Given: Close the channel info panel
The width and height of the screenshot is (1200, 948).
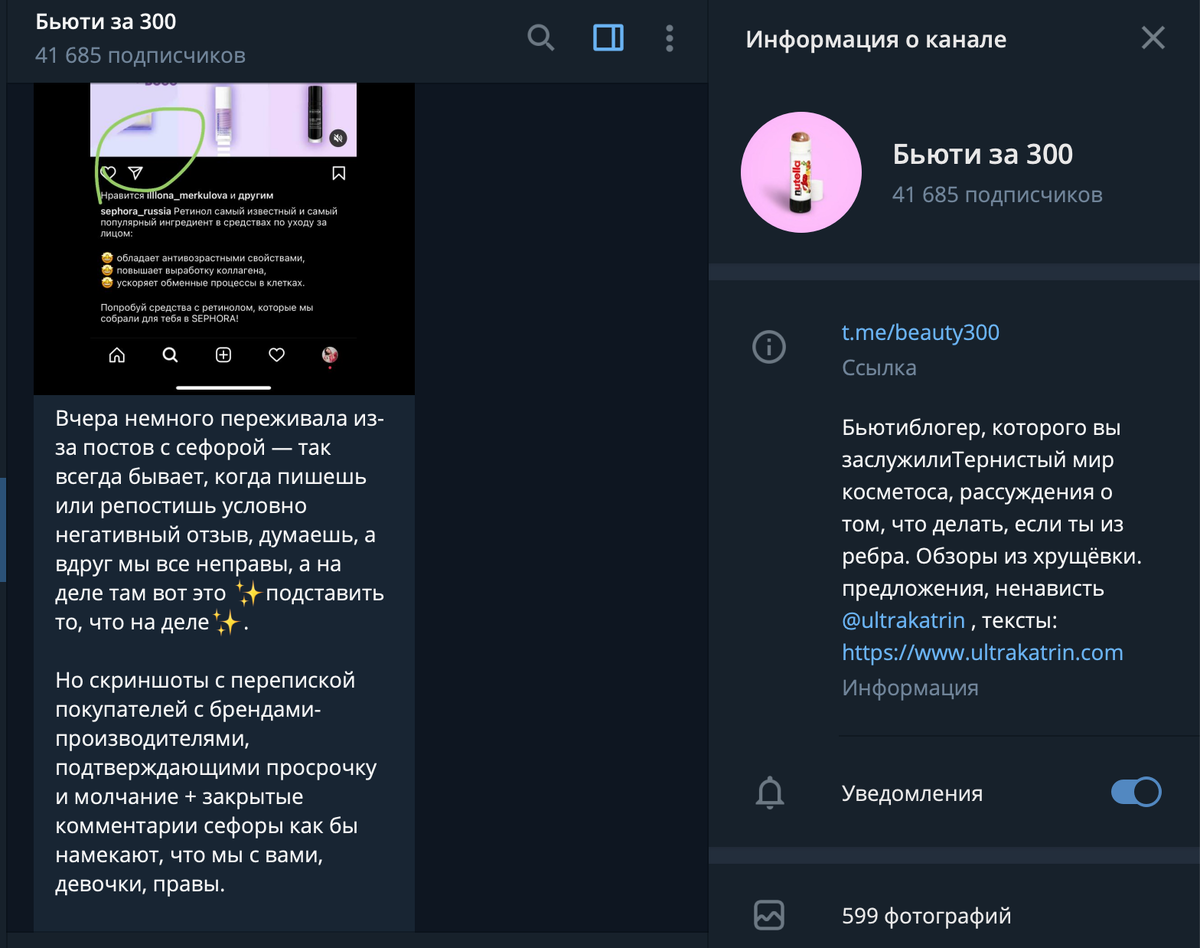Looking at the screenshot, I should 1153,39.
